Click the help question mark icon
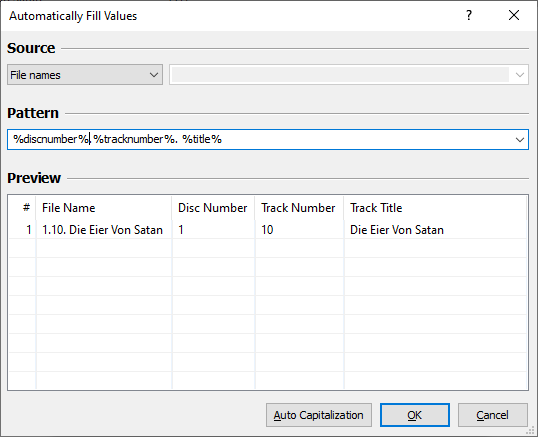The image size is (538, 437). point(469,15)
